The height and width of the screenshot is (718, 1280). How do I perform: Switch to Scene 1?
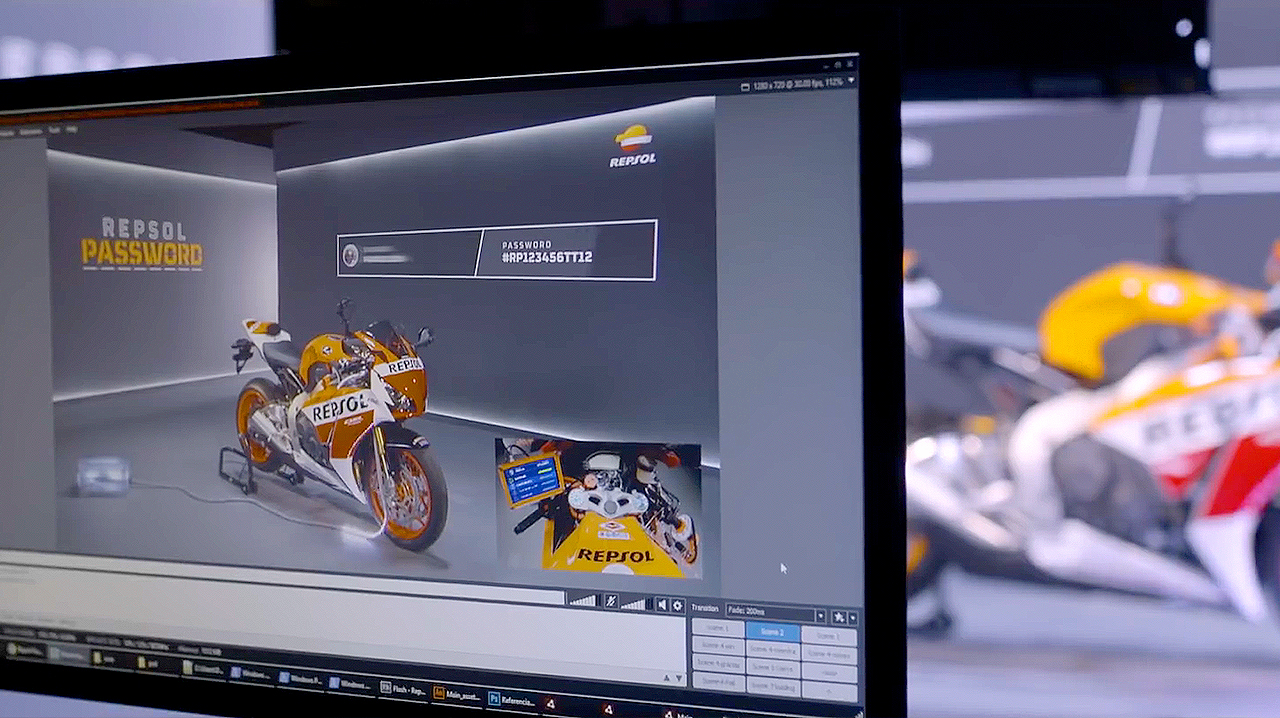click(718, 628)
